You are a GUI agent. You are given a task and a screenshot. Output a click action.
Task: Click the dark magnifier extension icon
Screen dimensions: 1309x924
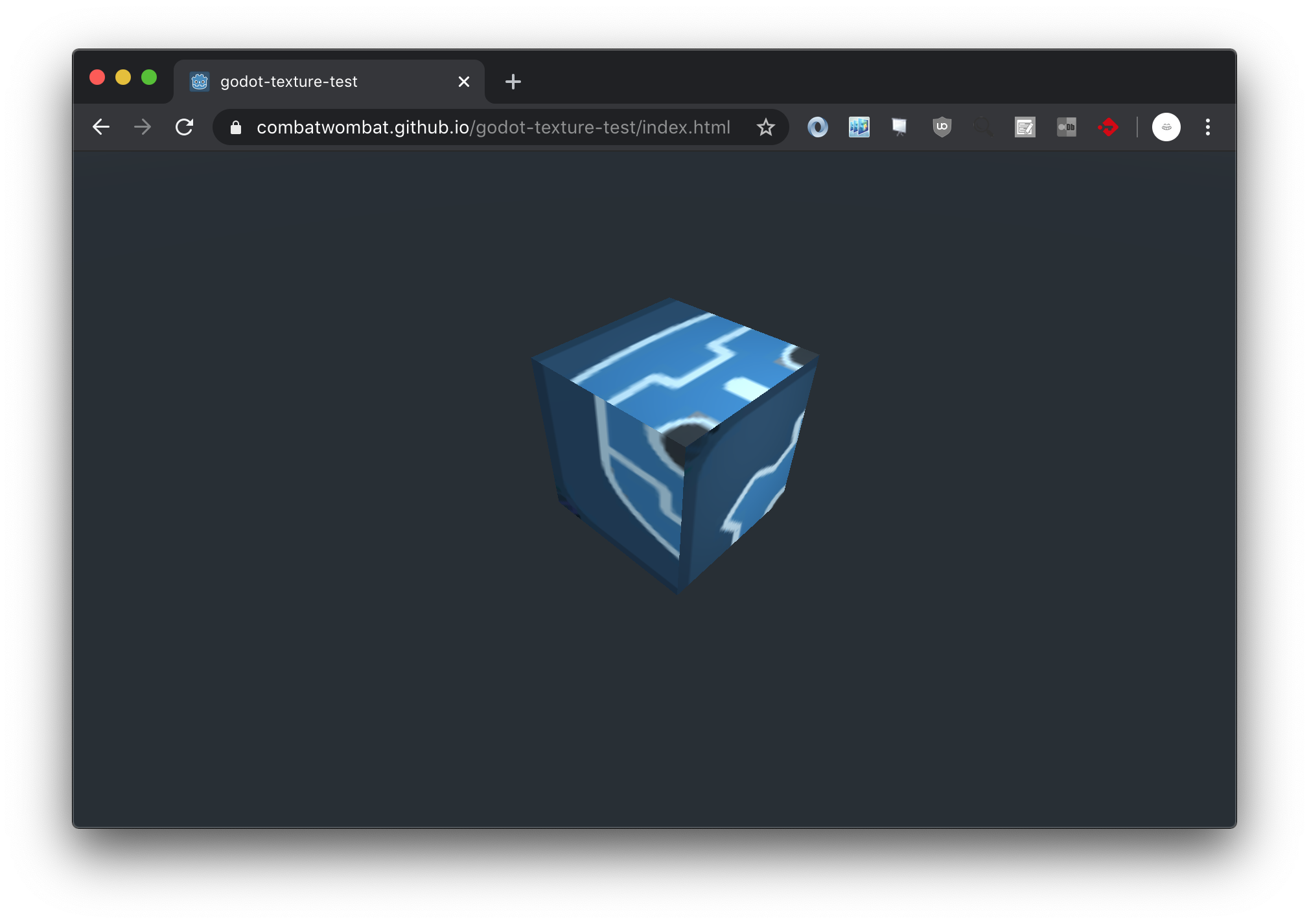click(x=982, y=127)
